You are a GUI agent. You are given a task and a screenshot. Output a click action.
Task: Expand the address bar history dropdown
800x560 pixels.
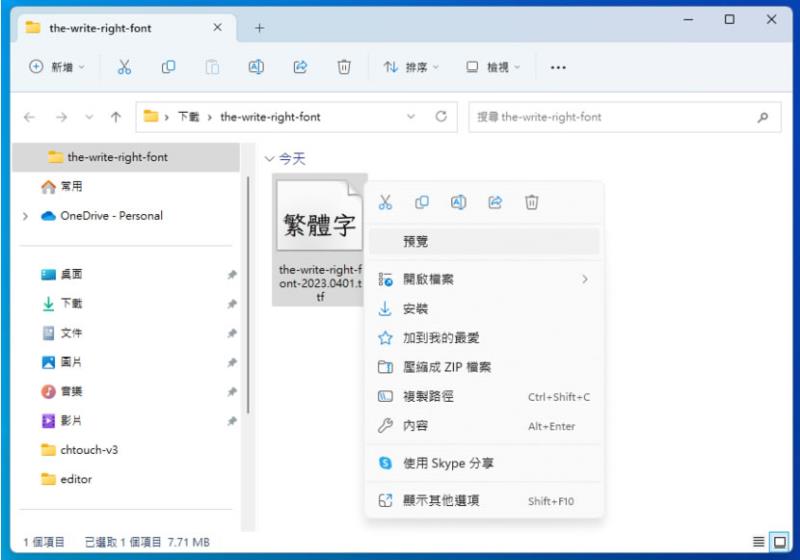tap(411, 117)
